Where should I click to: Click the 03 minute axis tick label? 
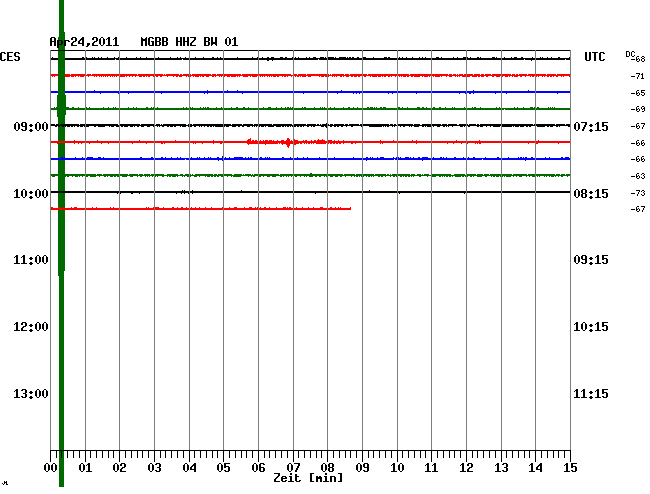point(155,468)
